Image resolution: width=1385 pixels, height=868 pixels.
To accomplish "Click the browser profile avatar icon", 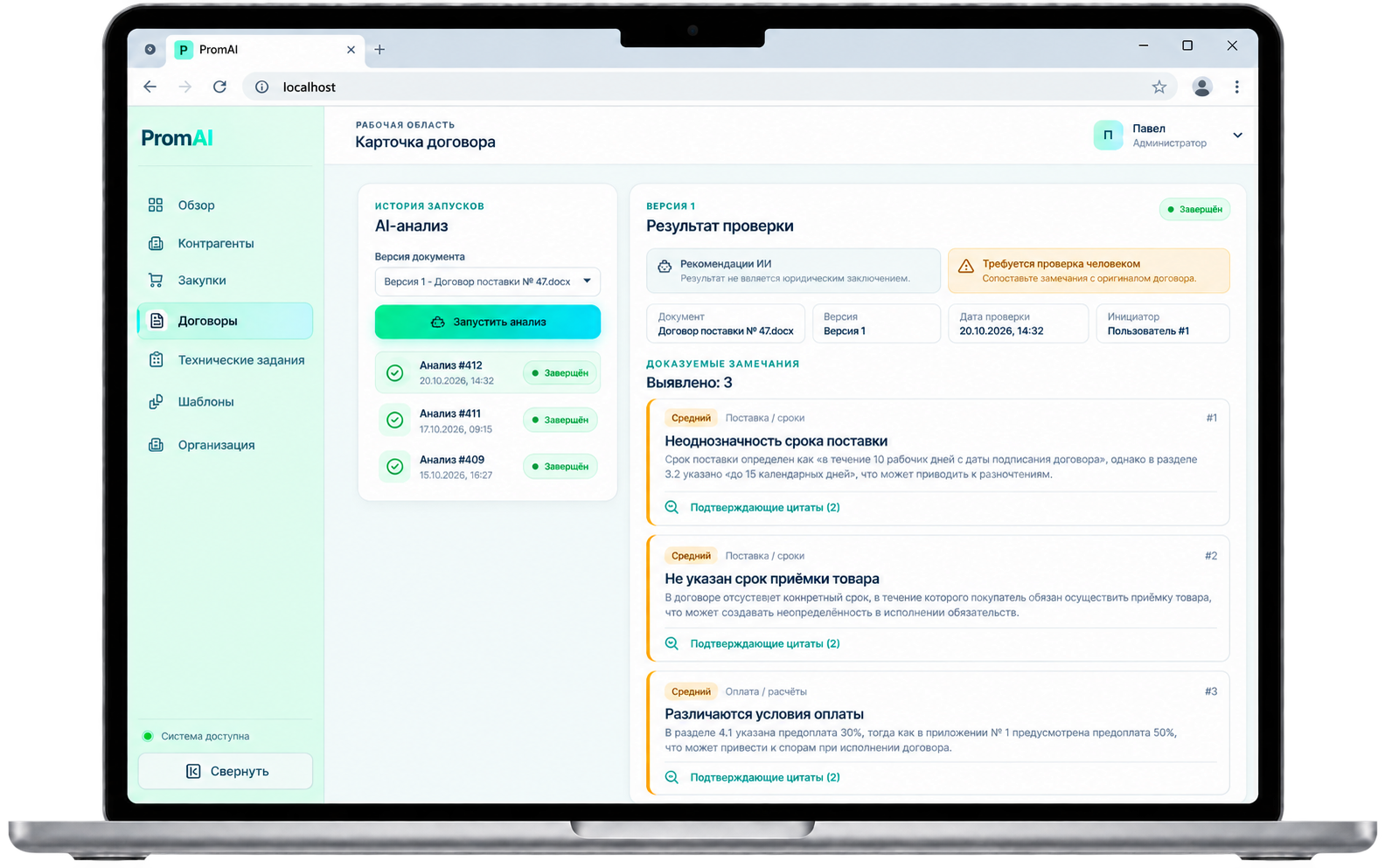I will pos(1202,87).
